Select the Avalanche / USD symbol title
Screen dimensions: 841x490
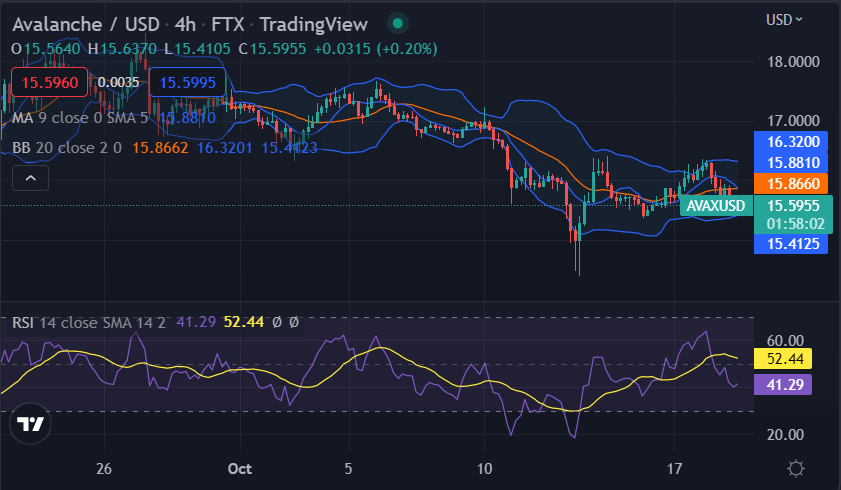pyautogui.click(x=86, y=24)
